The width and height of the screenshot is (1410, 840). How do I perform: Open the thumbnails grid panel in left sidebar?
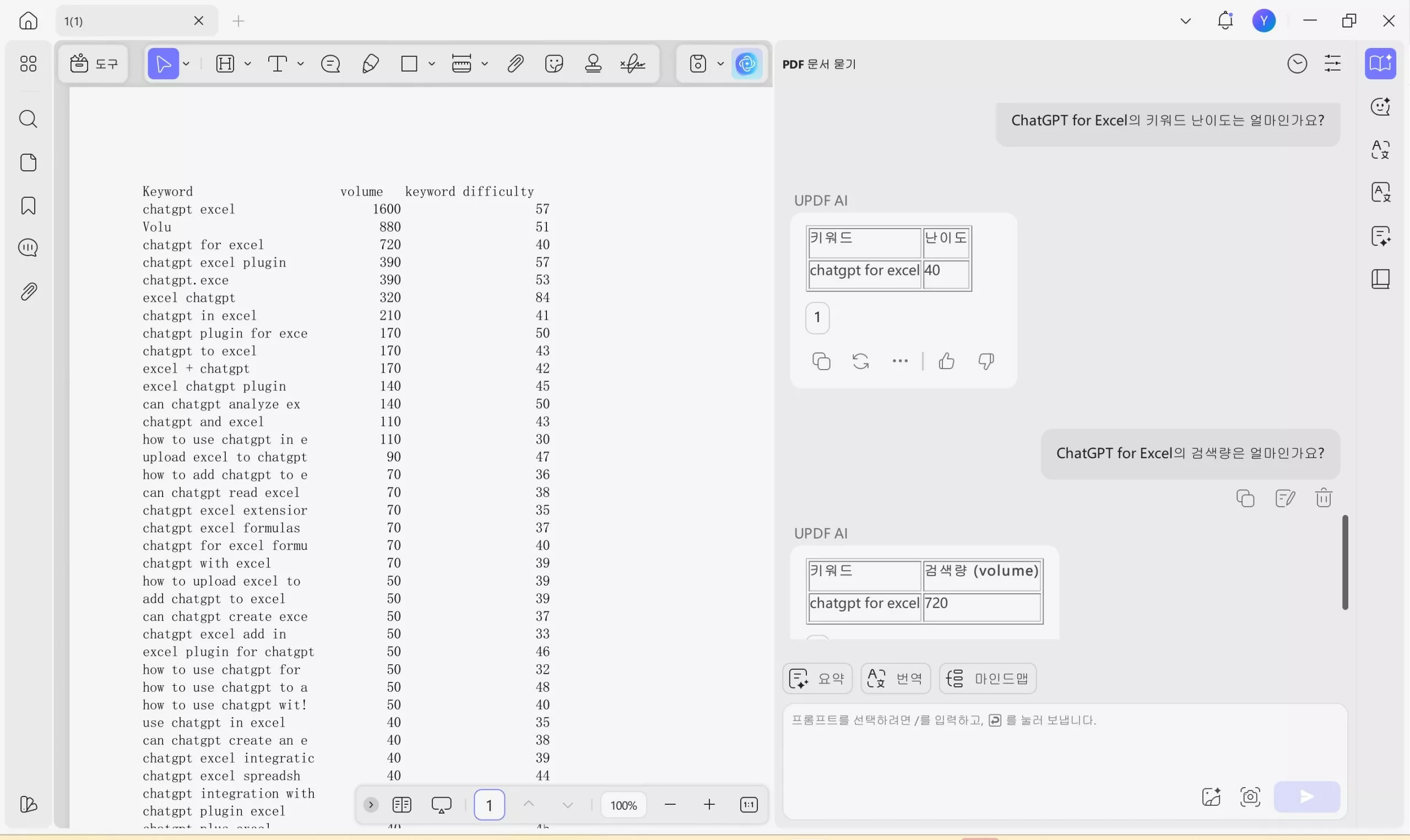[28, 63]
